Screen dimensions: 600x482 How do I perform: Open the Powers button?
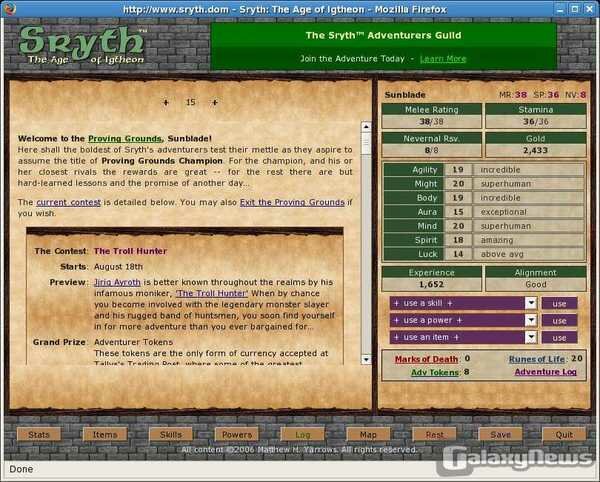pyautogui.click(x=237, y=435)
